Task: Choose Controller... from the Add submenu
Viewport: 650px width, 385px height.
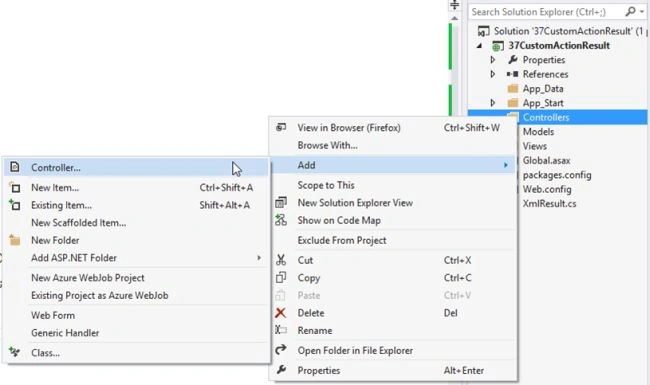Action: [136, 167]
